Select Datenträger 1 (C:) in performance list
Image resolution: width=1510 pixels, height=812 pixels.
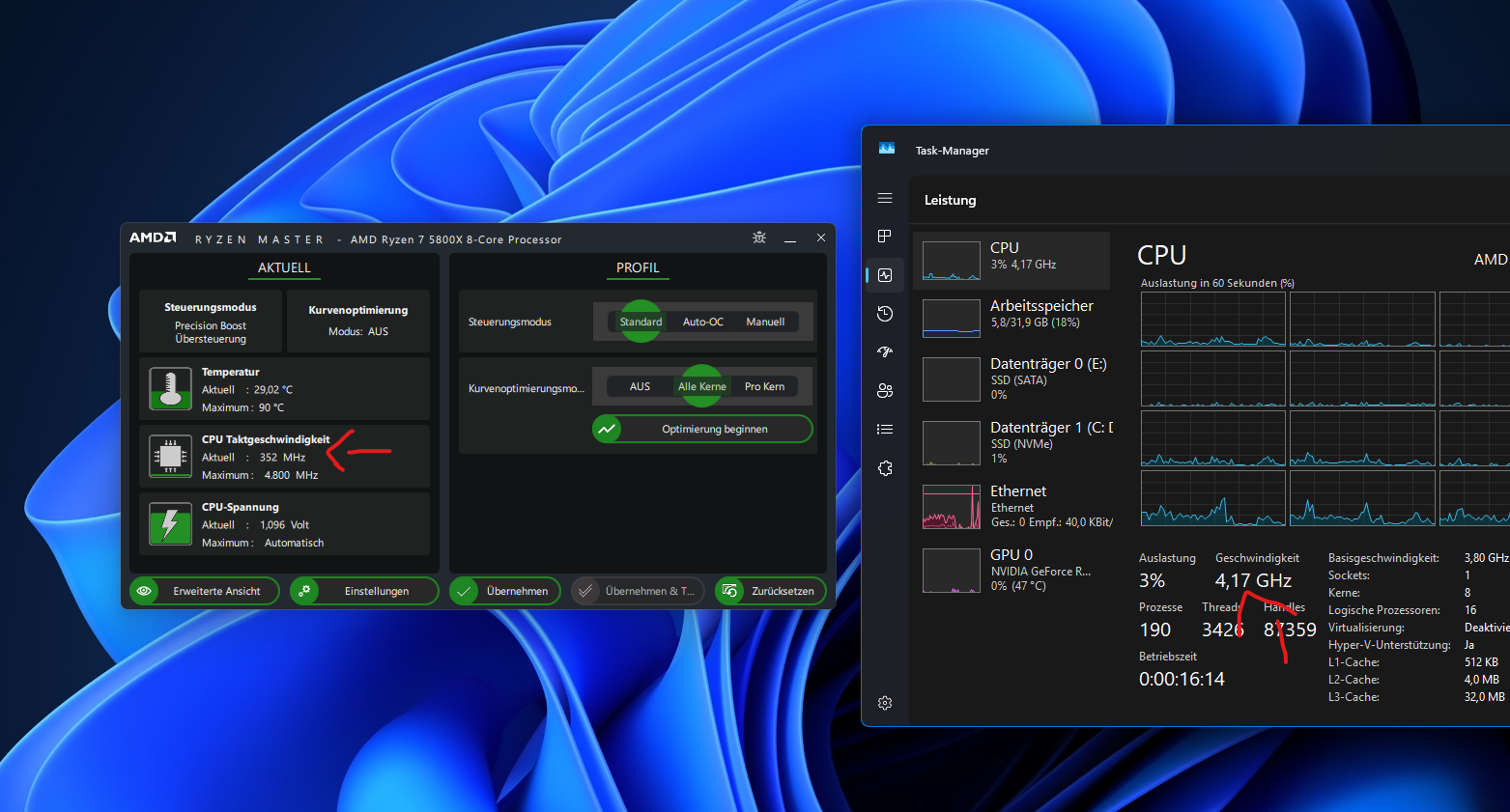point(1011,442)
